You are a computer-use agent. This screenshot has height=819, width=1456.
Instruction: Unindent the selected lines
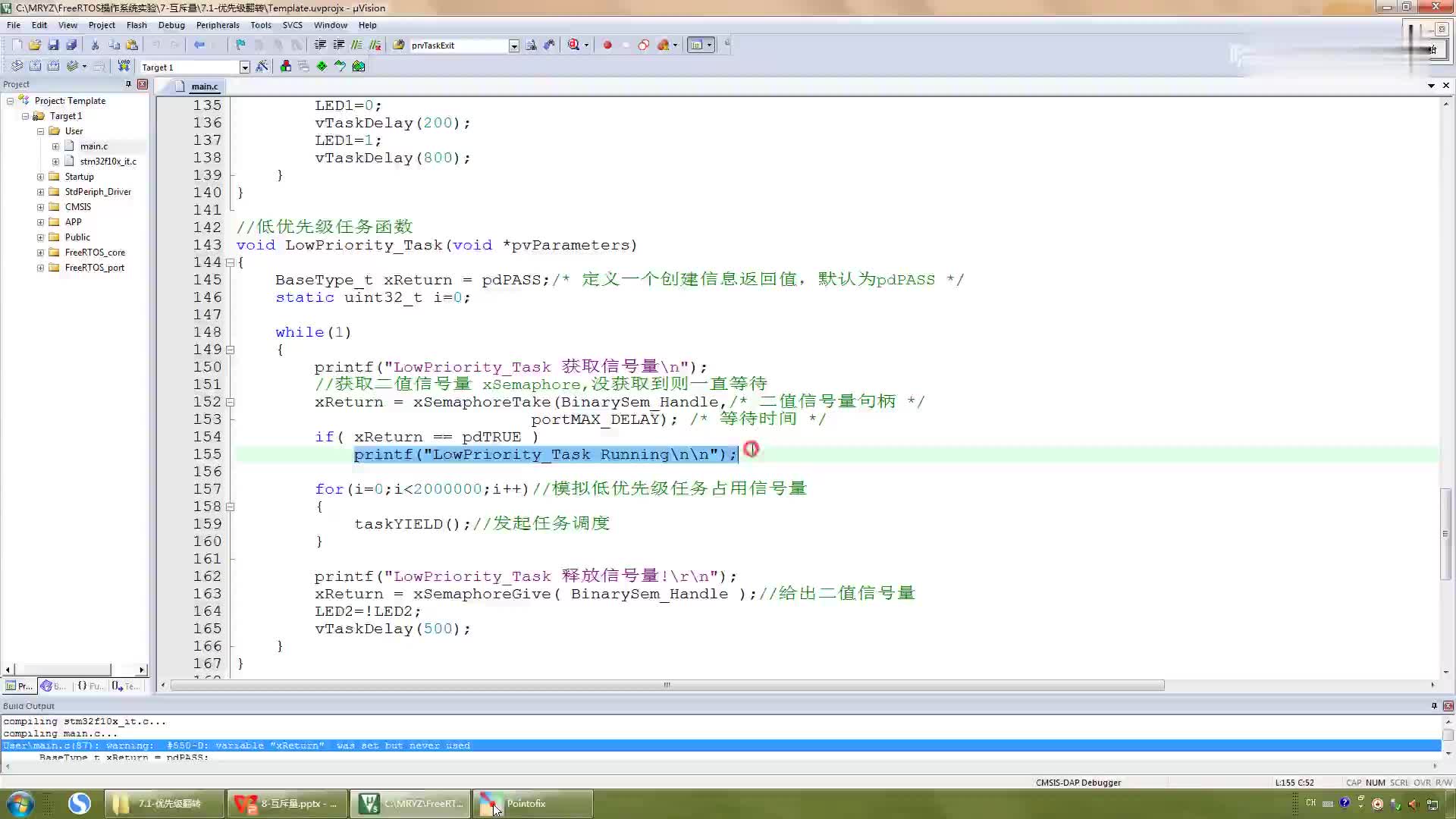[x=338, y=45]
